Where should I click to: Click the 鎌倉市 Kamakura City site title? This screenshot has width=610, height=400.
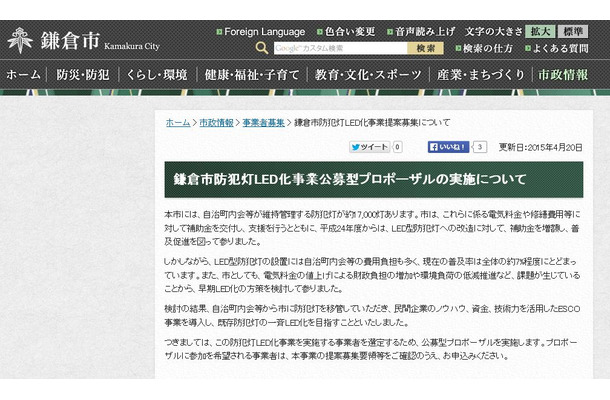click(100, 41)
